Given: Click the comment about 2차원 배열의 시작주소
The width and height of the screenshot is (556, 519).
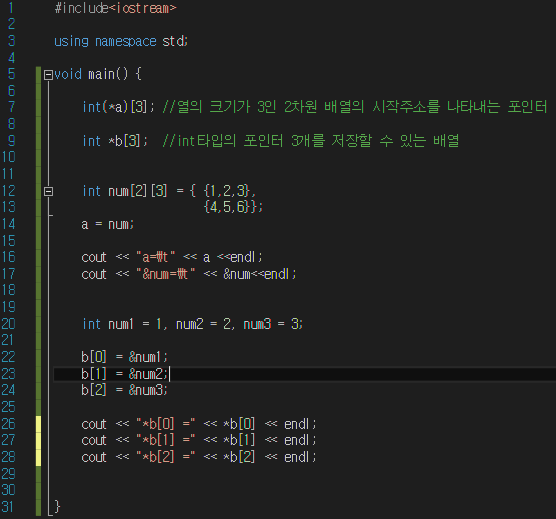Looking at the screenshot, I should (x=355, y=107).
